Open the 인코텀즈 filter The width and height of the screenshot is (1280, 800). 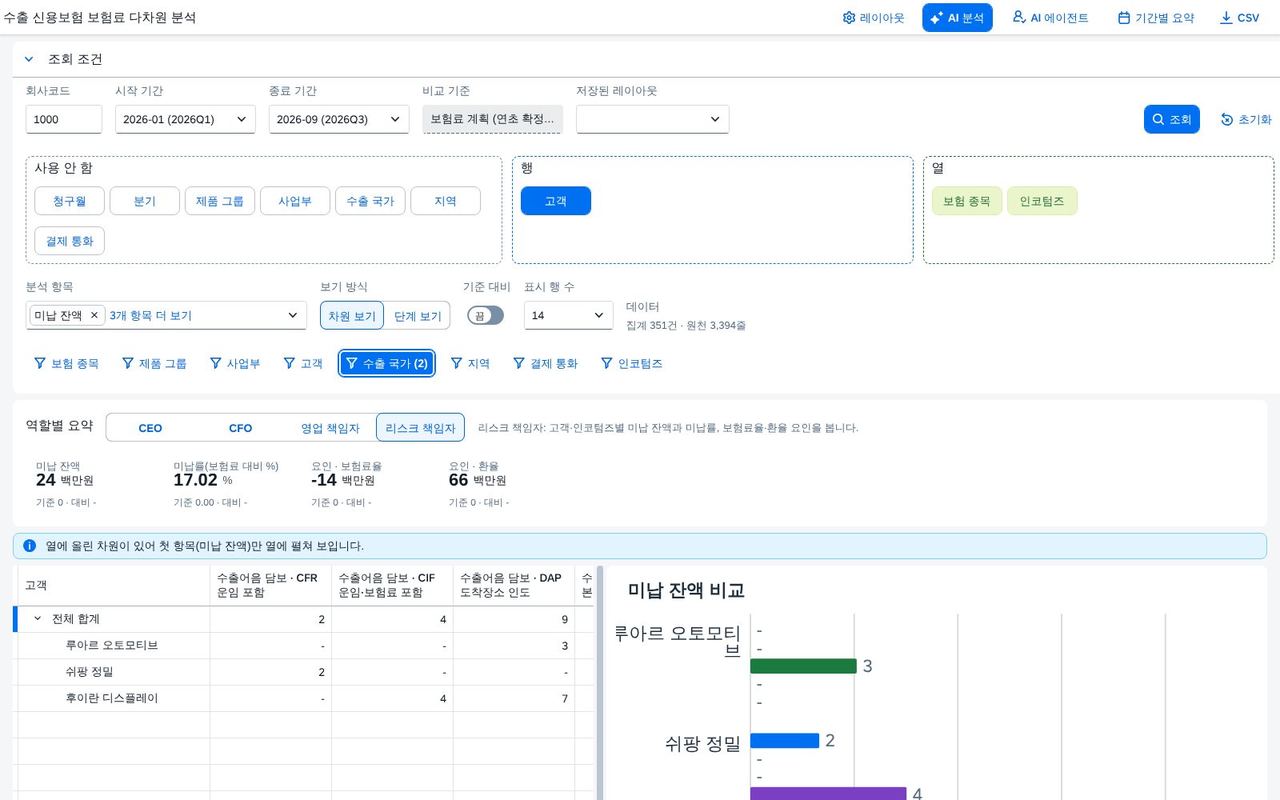(x=631, y=363)
